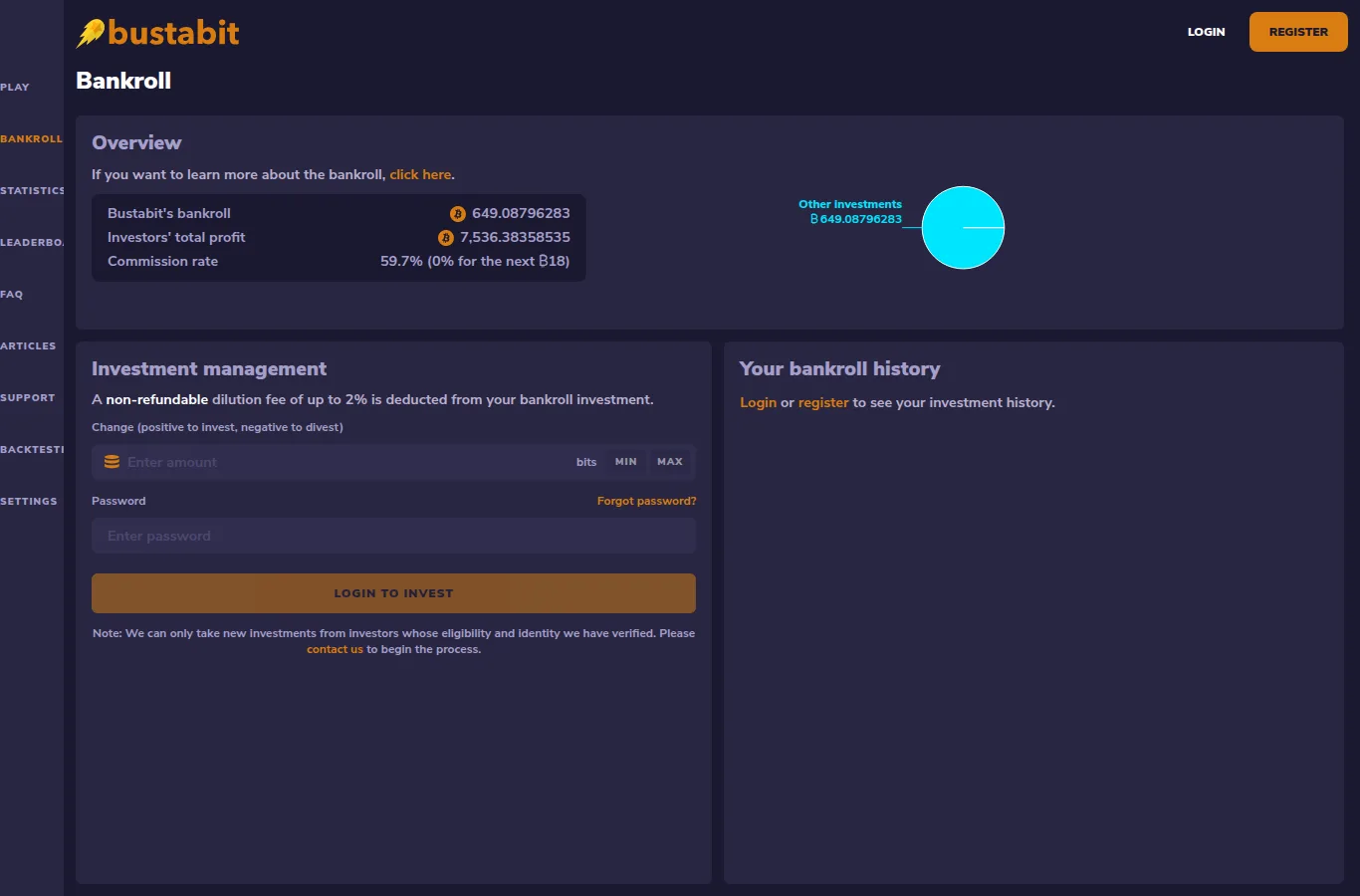Click the orange REGISTER button
1360x896 pixels.
[x=1298, y=32]
